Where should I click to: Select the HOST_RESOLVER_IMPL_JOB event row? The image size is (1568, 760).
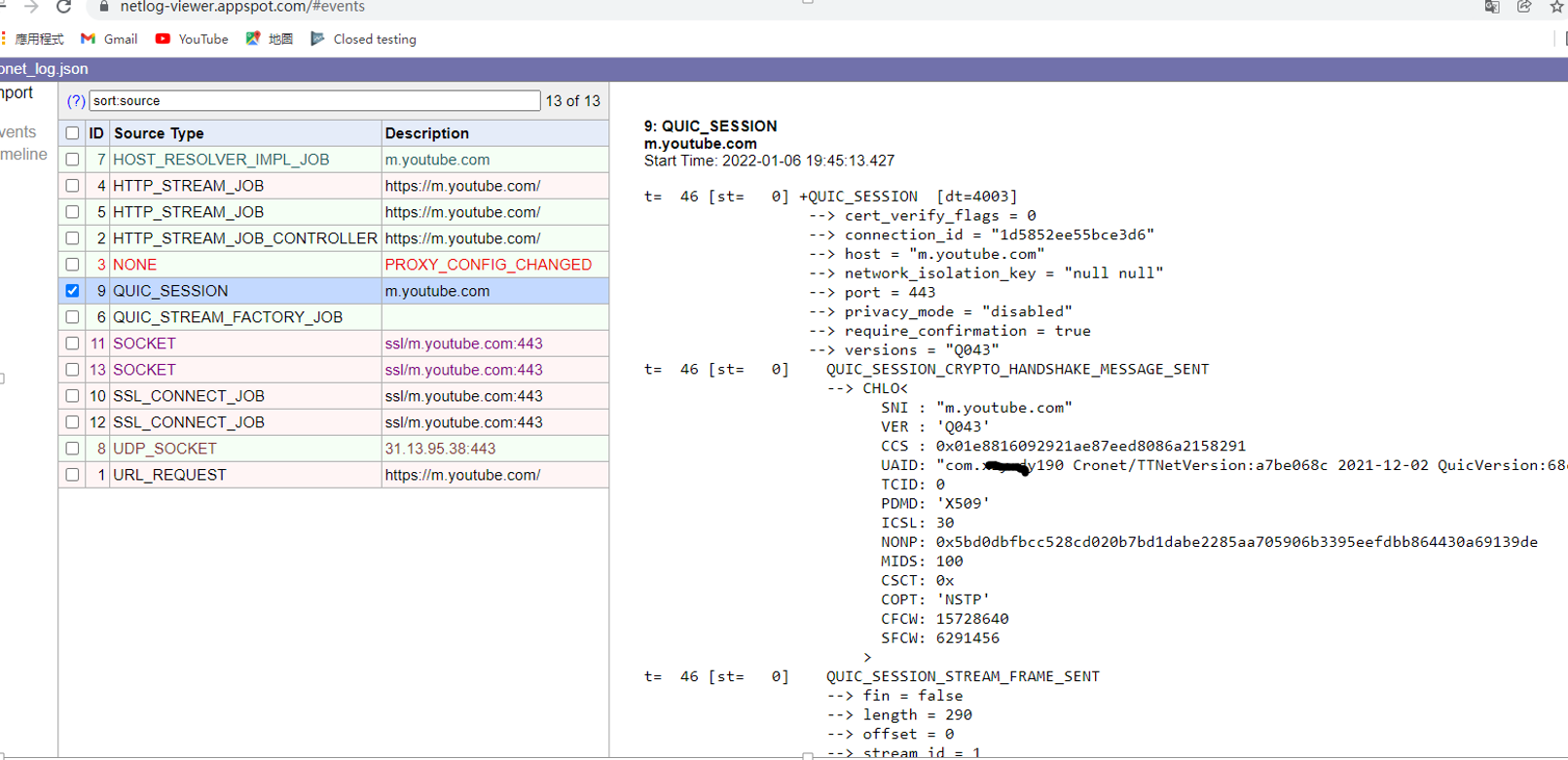tap(221, 160)
